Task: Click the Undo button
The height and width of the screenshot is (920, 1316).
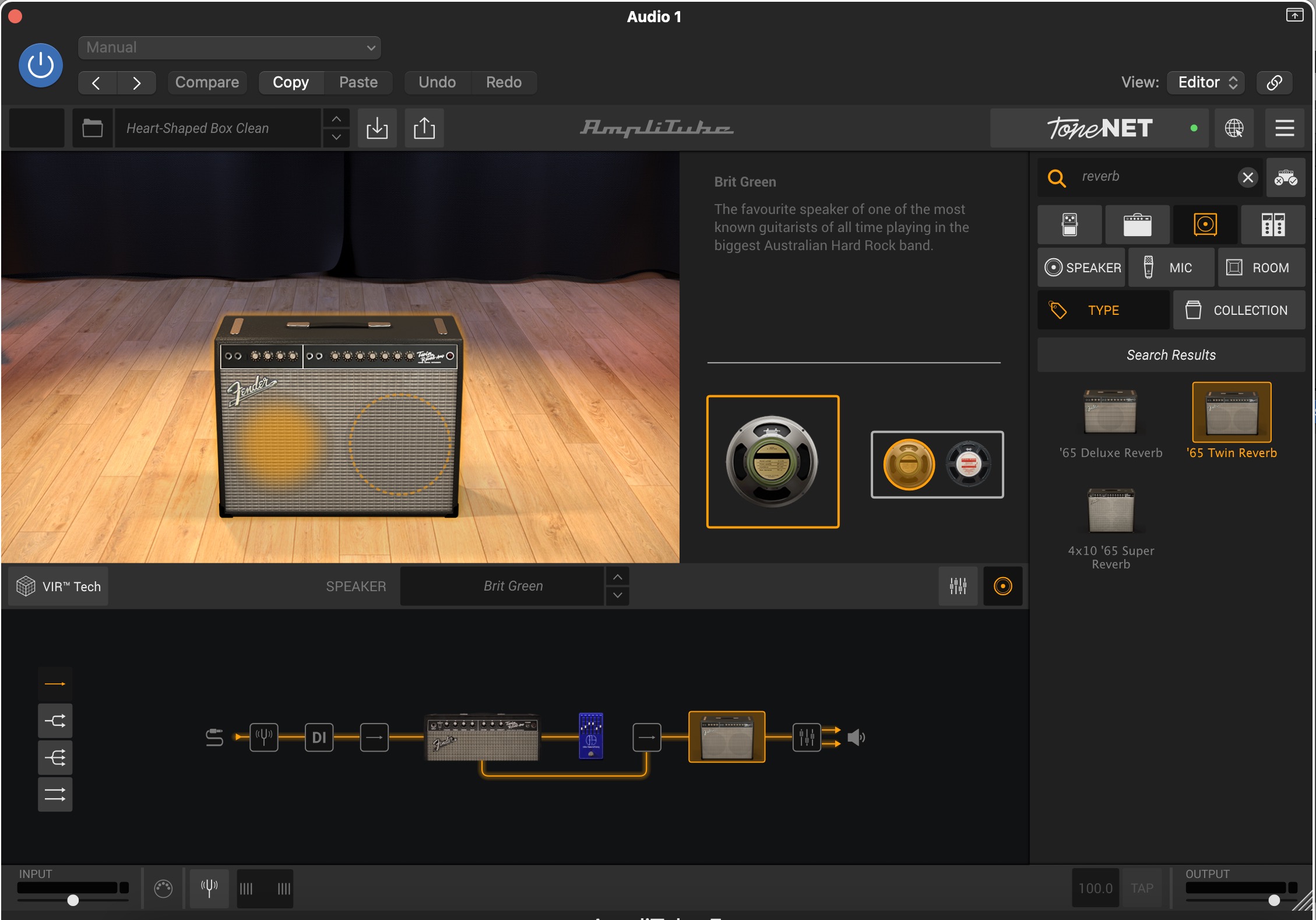Action: point(437,82)
